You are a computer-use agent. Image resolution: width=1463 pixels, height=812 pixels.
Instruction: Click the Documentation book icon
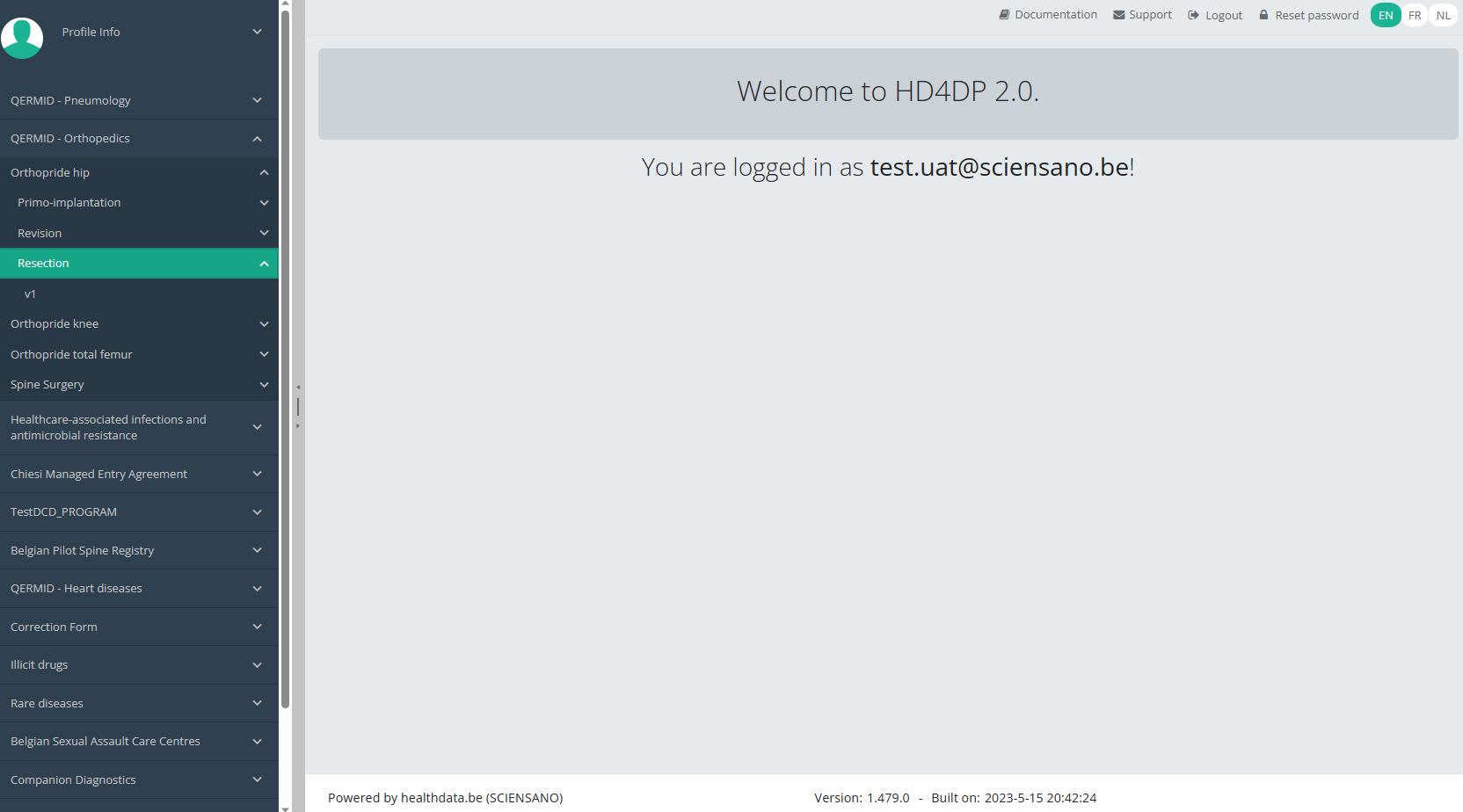click(x=1004, y=15)
